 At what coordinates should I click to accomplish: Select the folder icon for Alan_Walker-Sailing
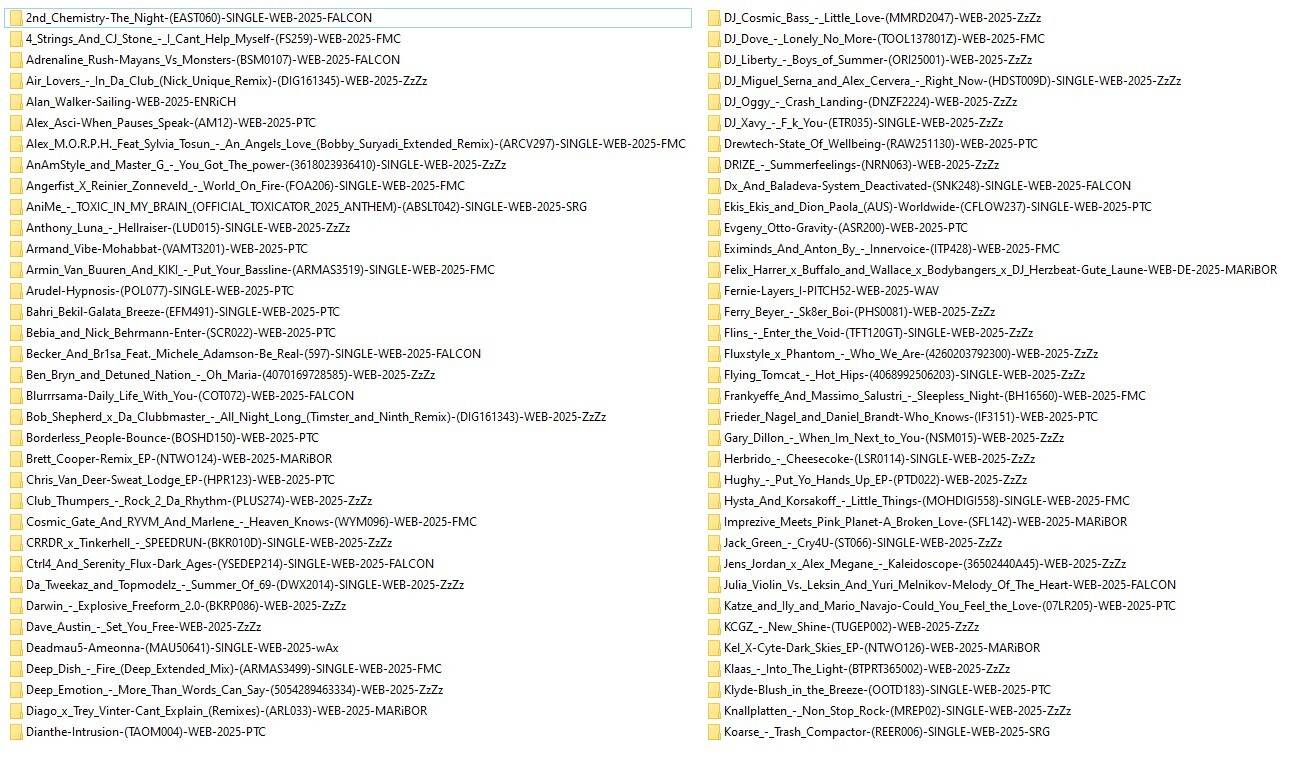tap(16, 102)
